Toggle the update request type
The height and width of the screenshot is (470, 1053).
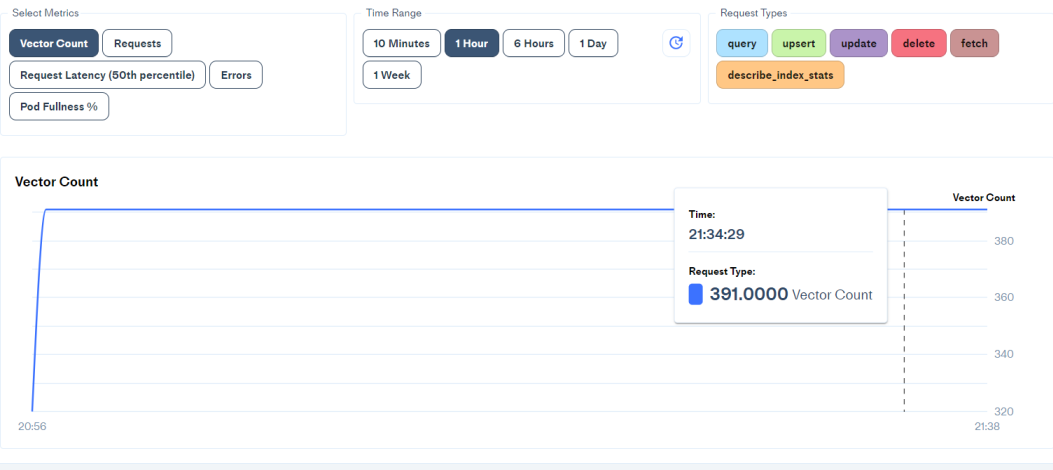(859, 43)
